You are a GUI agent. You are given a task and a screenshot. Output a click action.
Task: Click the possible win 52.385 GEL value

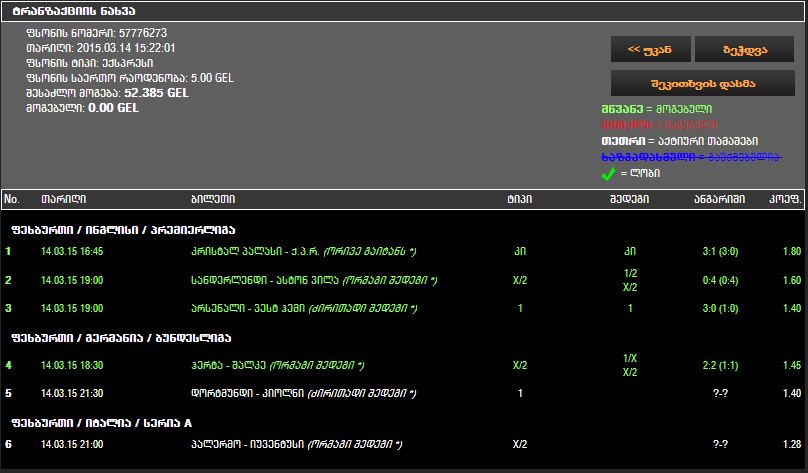click(157, 93)
